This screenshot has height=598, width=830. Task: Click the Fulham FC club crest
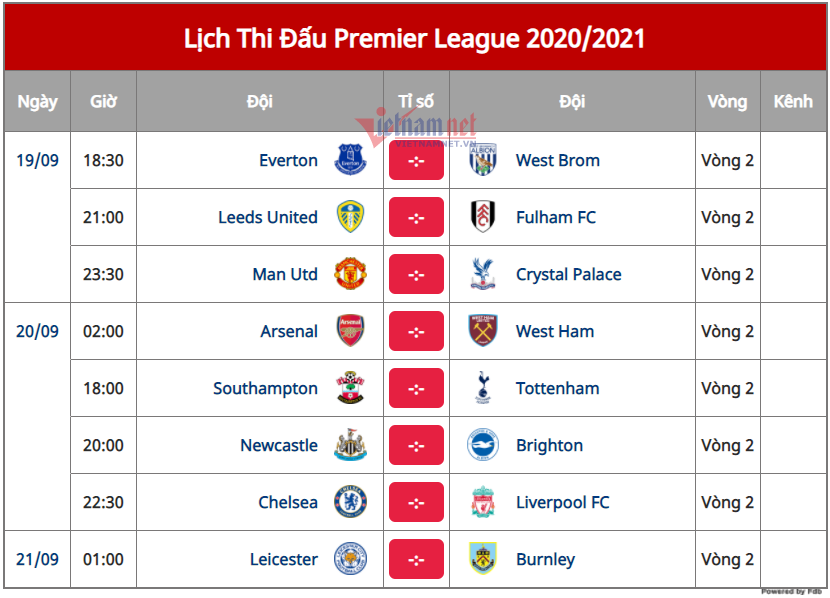(483, 217)
